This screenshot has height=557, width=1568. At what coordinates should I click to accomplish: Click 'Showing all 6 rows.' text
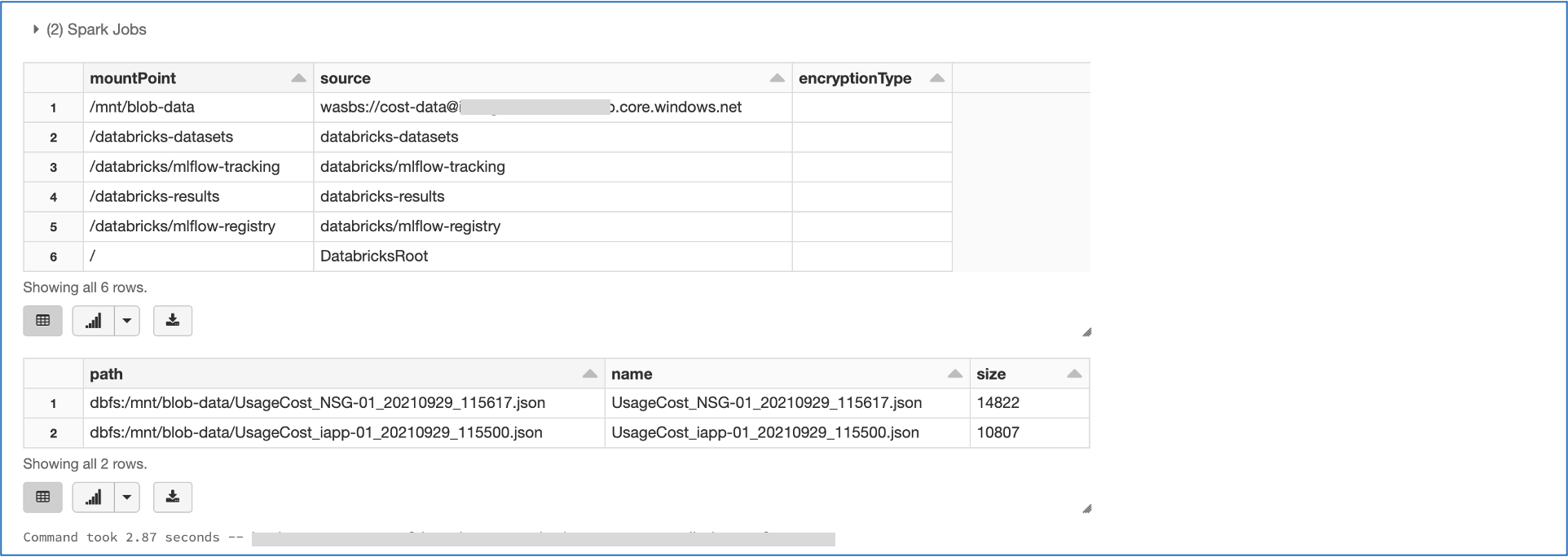pos(85,287)
